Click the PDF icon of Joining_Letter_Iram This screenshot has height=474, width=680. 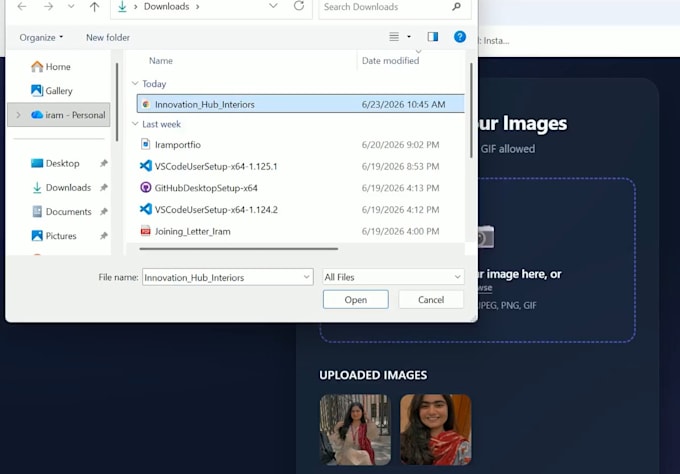click(146, 231)
